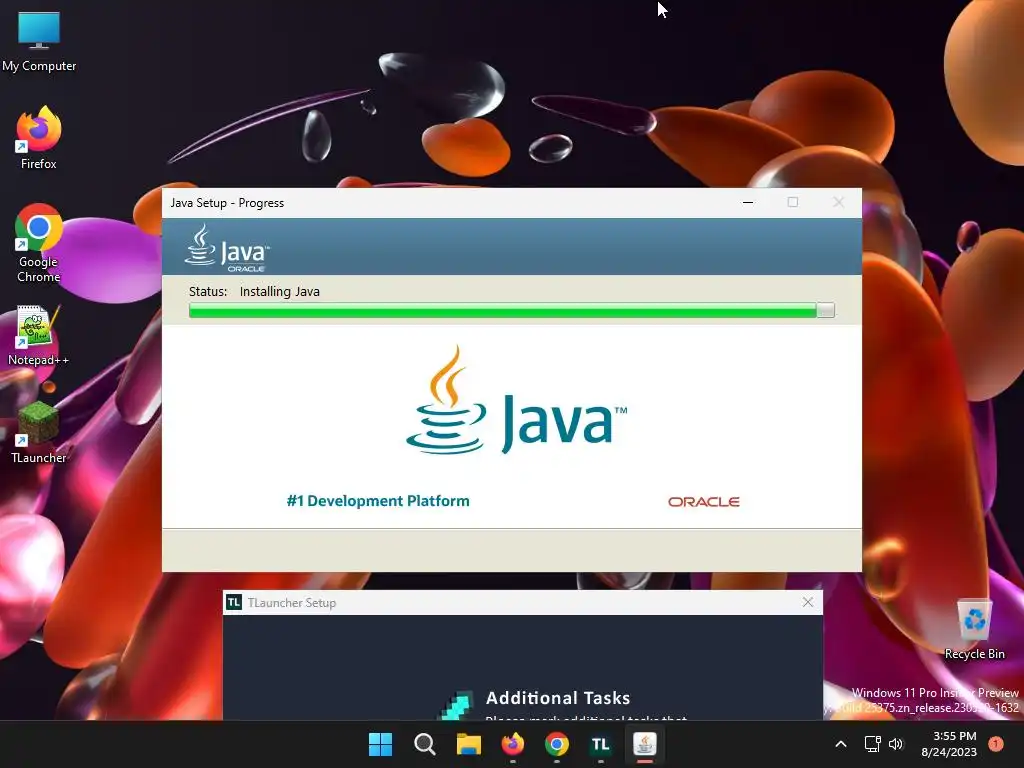Image resolution: width=1024 pixels, height=768 pixels.
Task: Open the notification badge in the tray
Action: (996, 743)
